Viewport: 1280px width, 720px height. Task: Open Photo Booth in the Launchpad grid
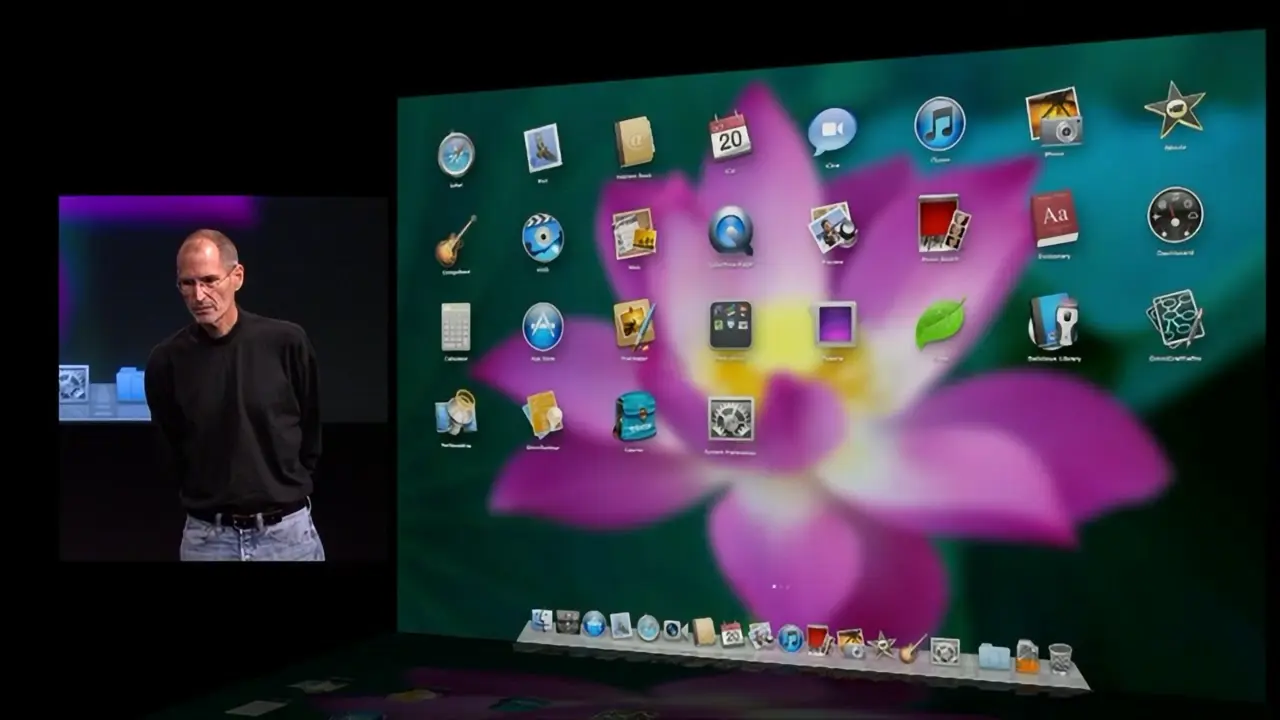point(942,222)
